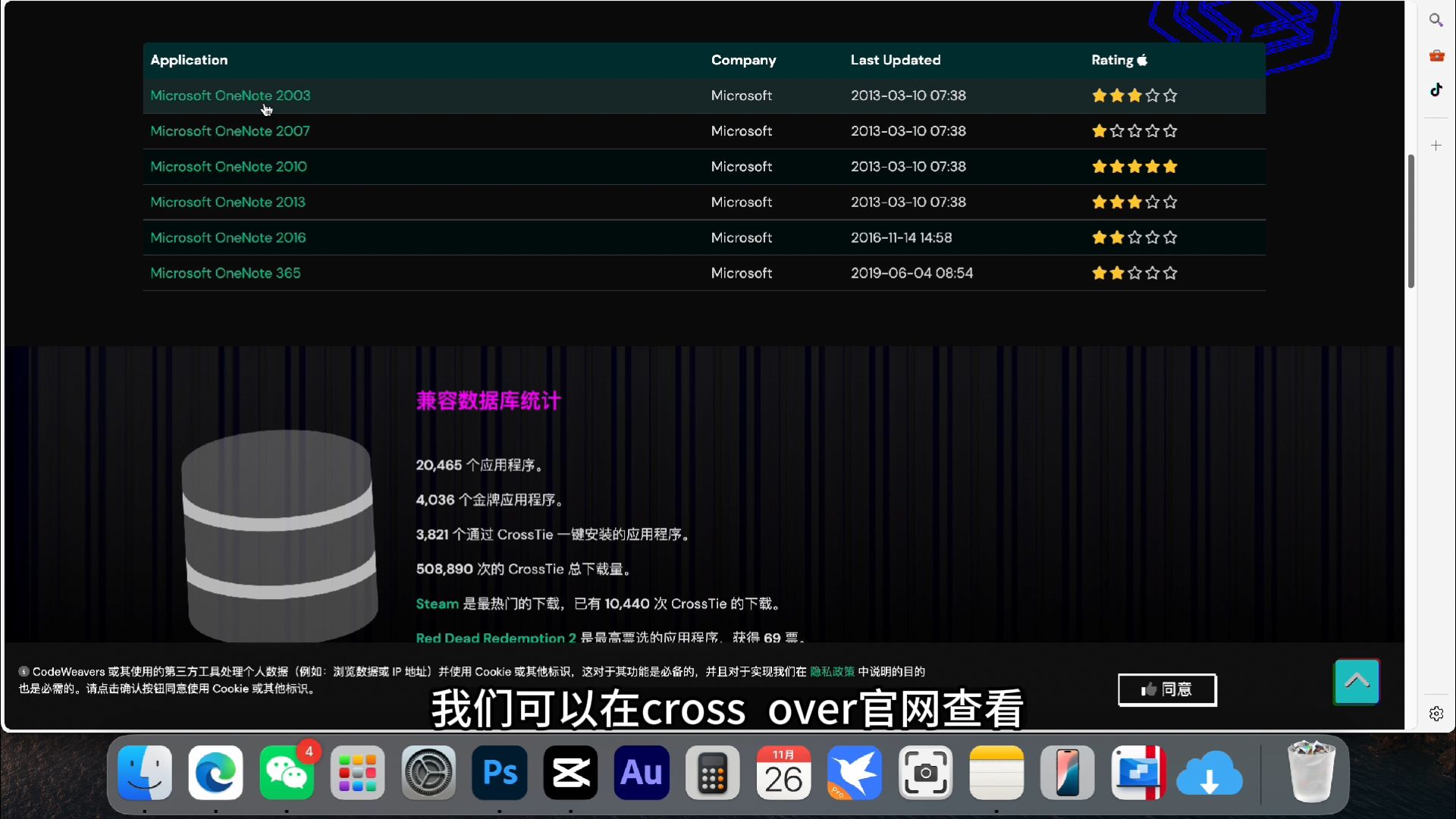Click the Apple icon in Rating header

pos(1142,59)
